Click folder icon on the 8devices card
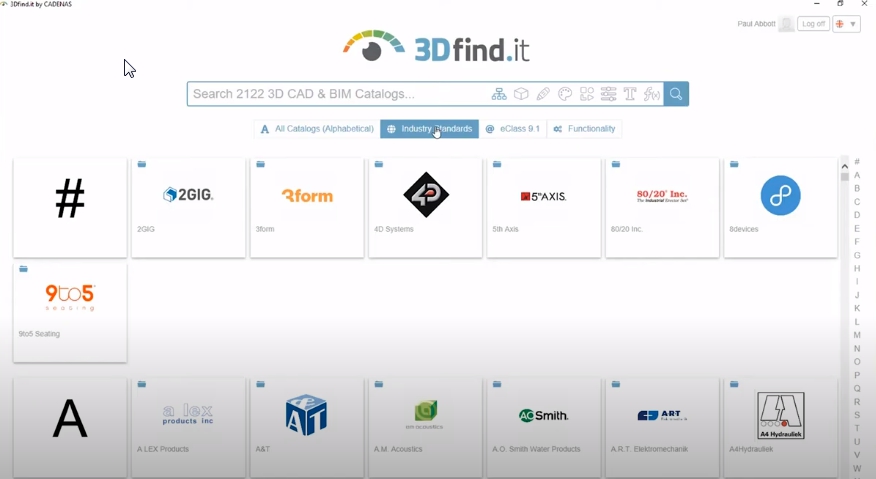The height and width of the screenshot is (479, 876). coord(734,164)
